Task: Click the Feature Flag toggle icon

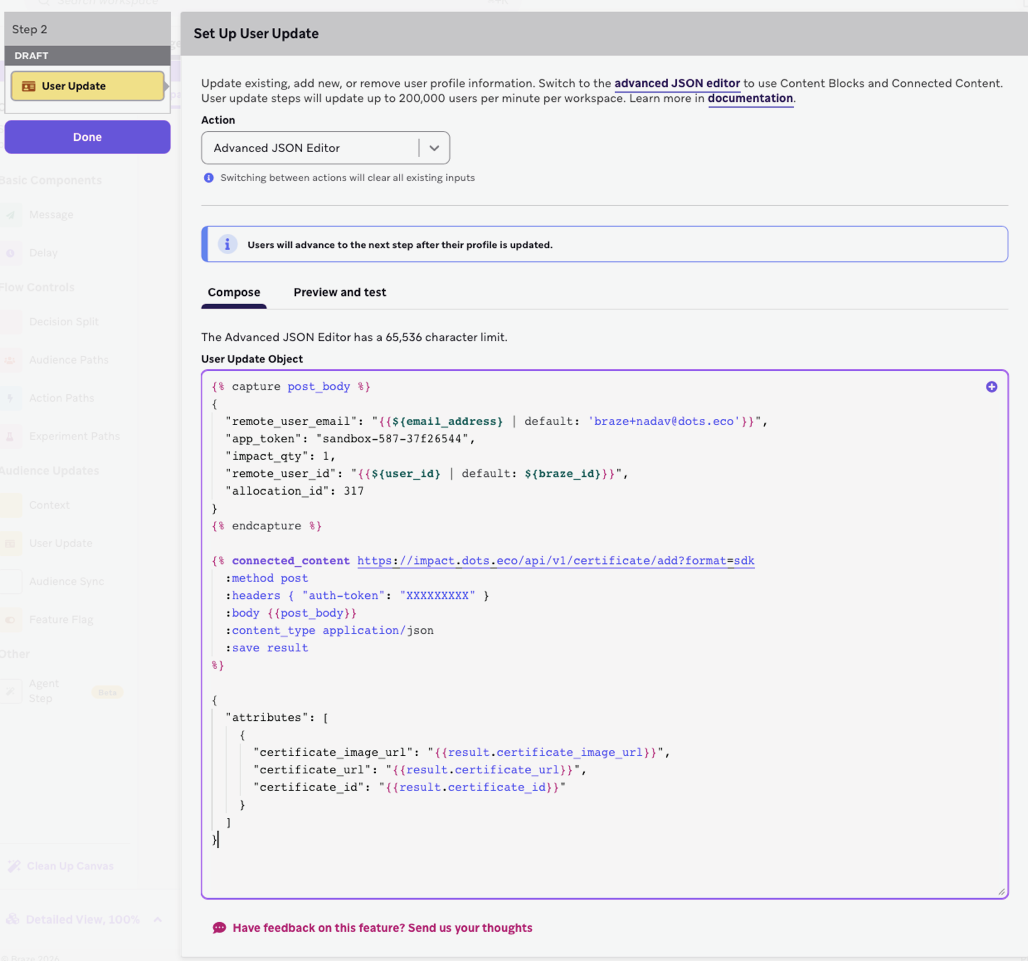Action: click(x=11, y=620)
